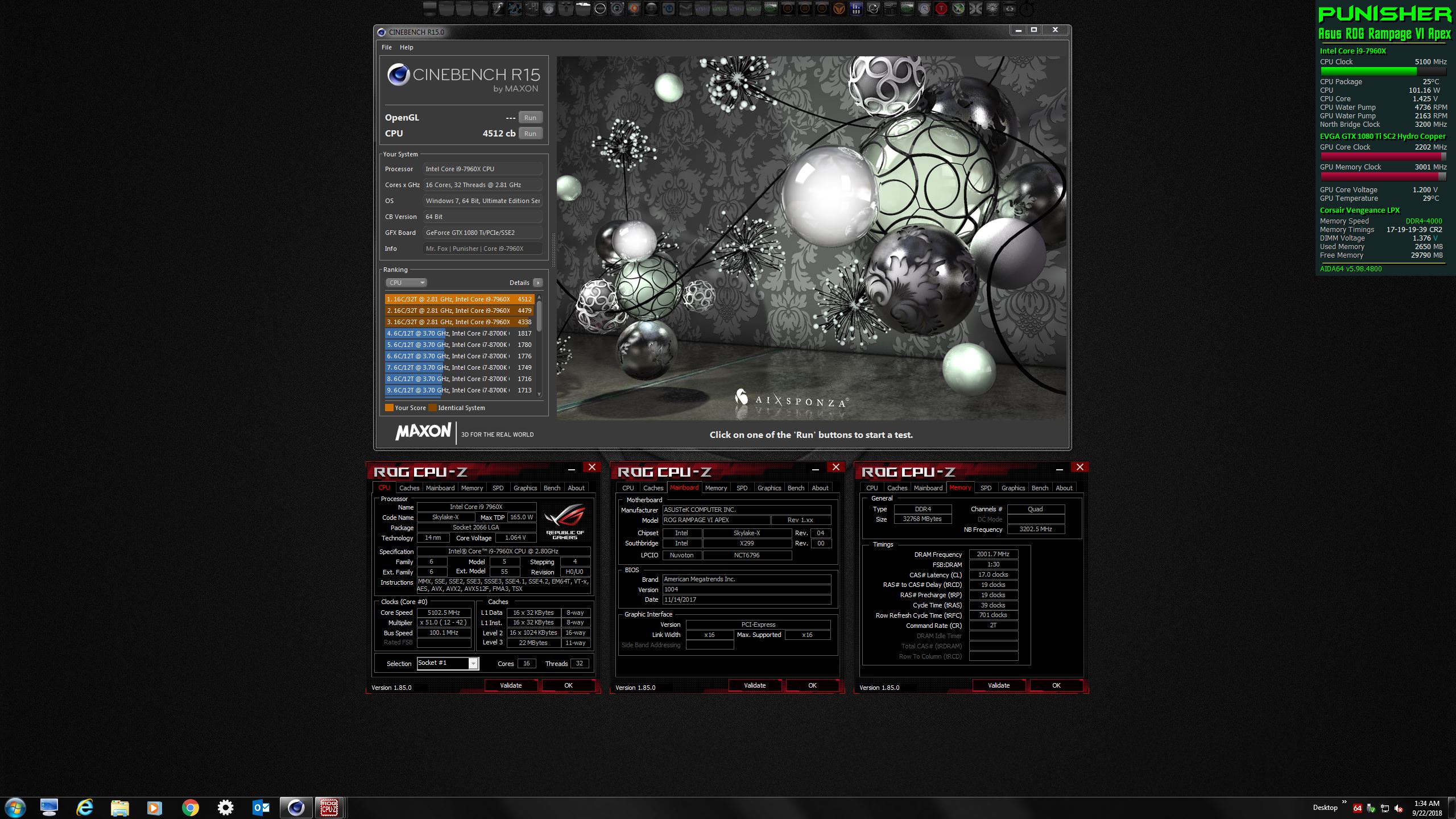The height and width of the screenshot is (819, 1456).
Task: Click OK in left CPU-Z window
Action: (568, 685)
